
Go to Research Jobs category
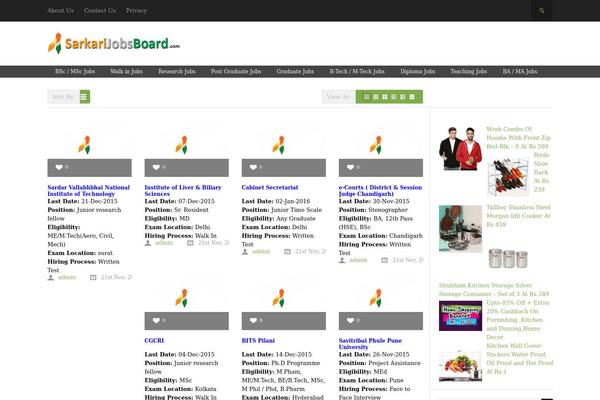click(177, 72)
